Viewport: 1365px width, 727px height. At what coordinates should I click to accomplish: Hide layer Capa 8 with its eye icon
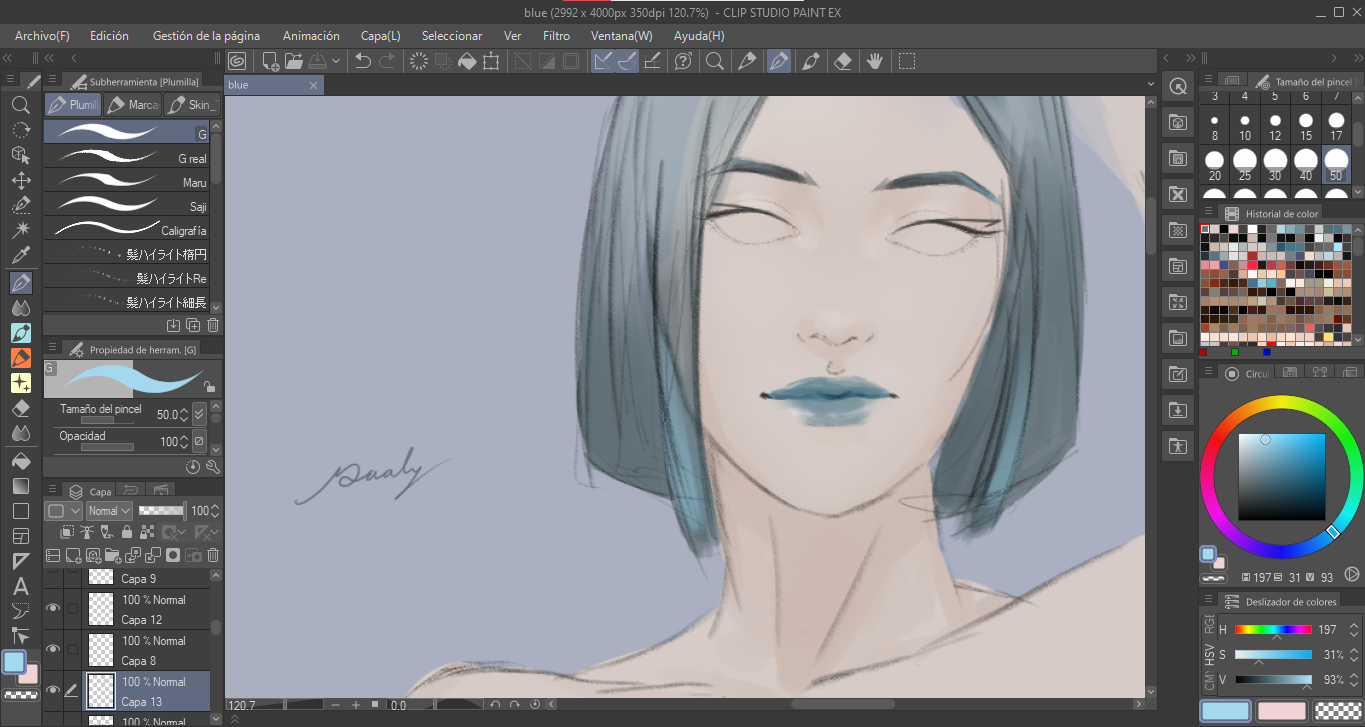(53, 649)
